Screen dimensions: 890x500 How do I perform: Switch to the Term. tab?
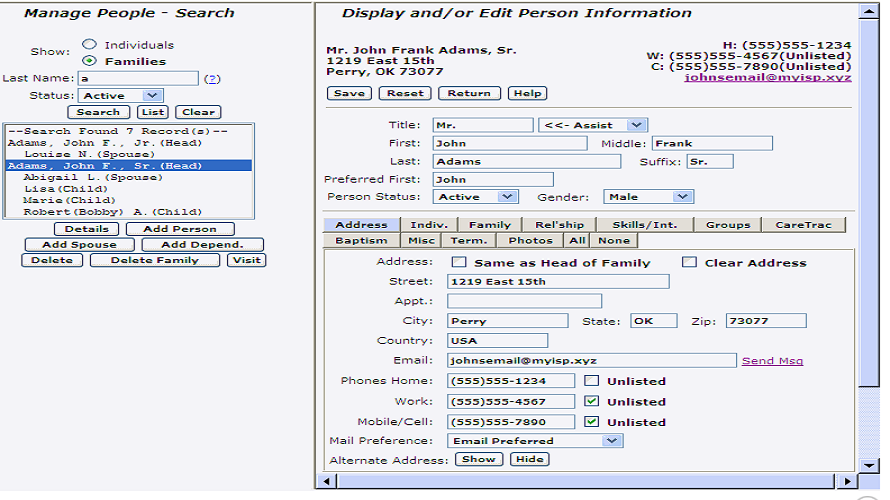469,241
